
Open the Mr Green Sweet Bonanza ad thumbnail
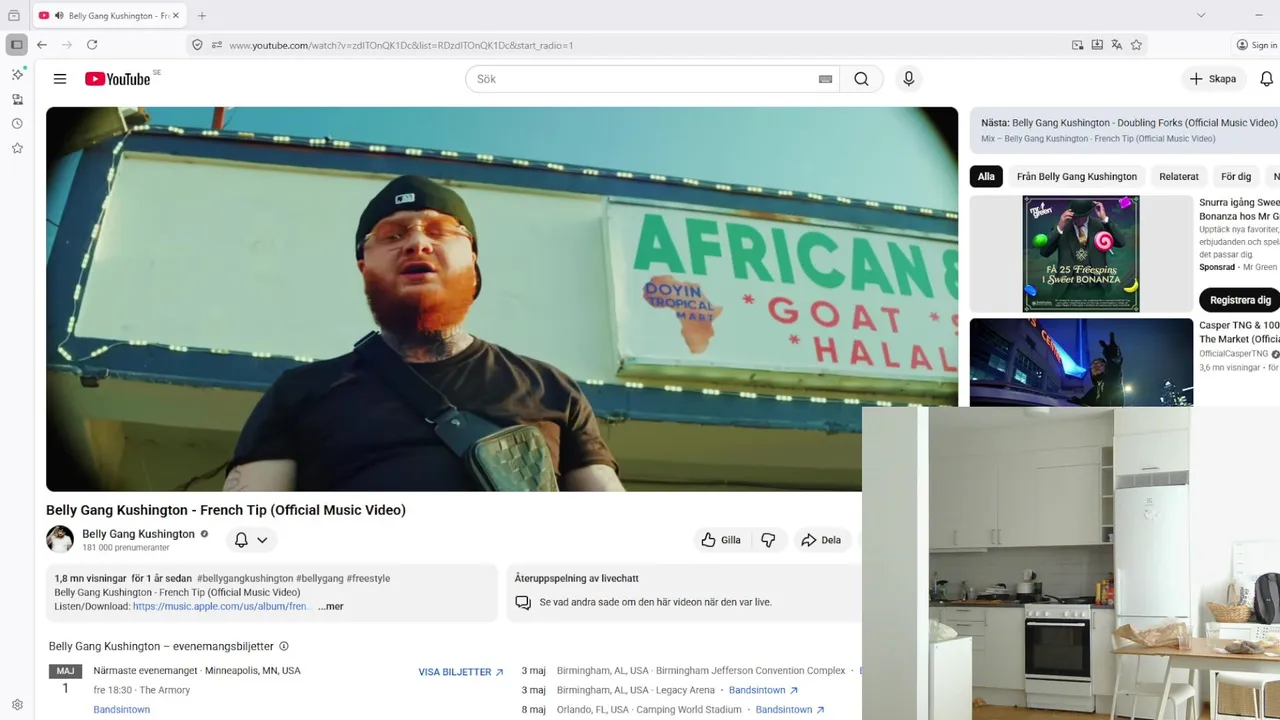[1081, 254]
